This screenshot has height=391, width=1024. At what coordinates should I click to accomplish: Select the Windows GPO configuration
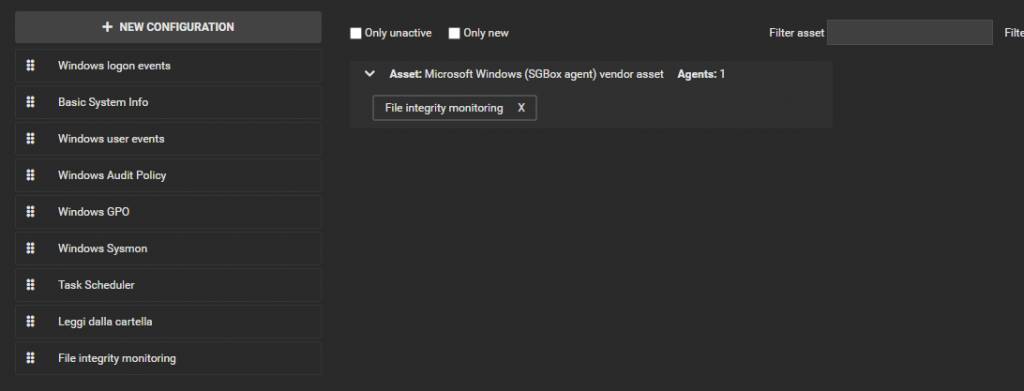pos(168,212)
